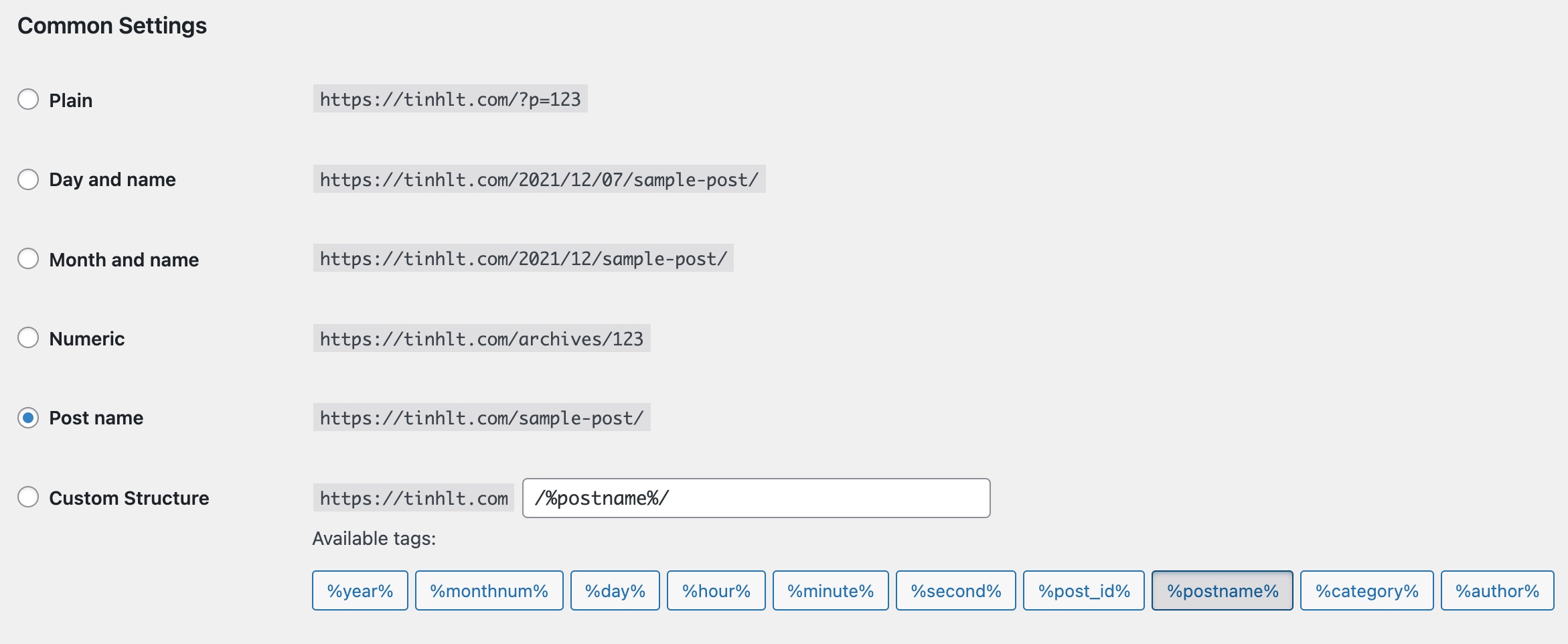Add the %monthnum% tag
Image resolution: width=1568 pixels, height=644 pixels.
coord(489,590)
